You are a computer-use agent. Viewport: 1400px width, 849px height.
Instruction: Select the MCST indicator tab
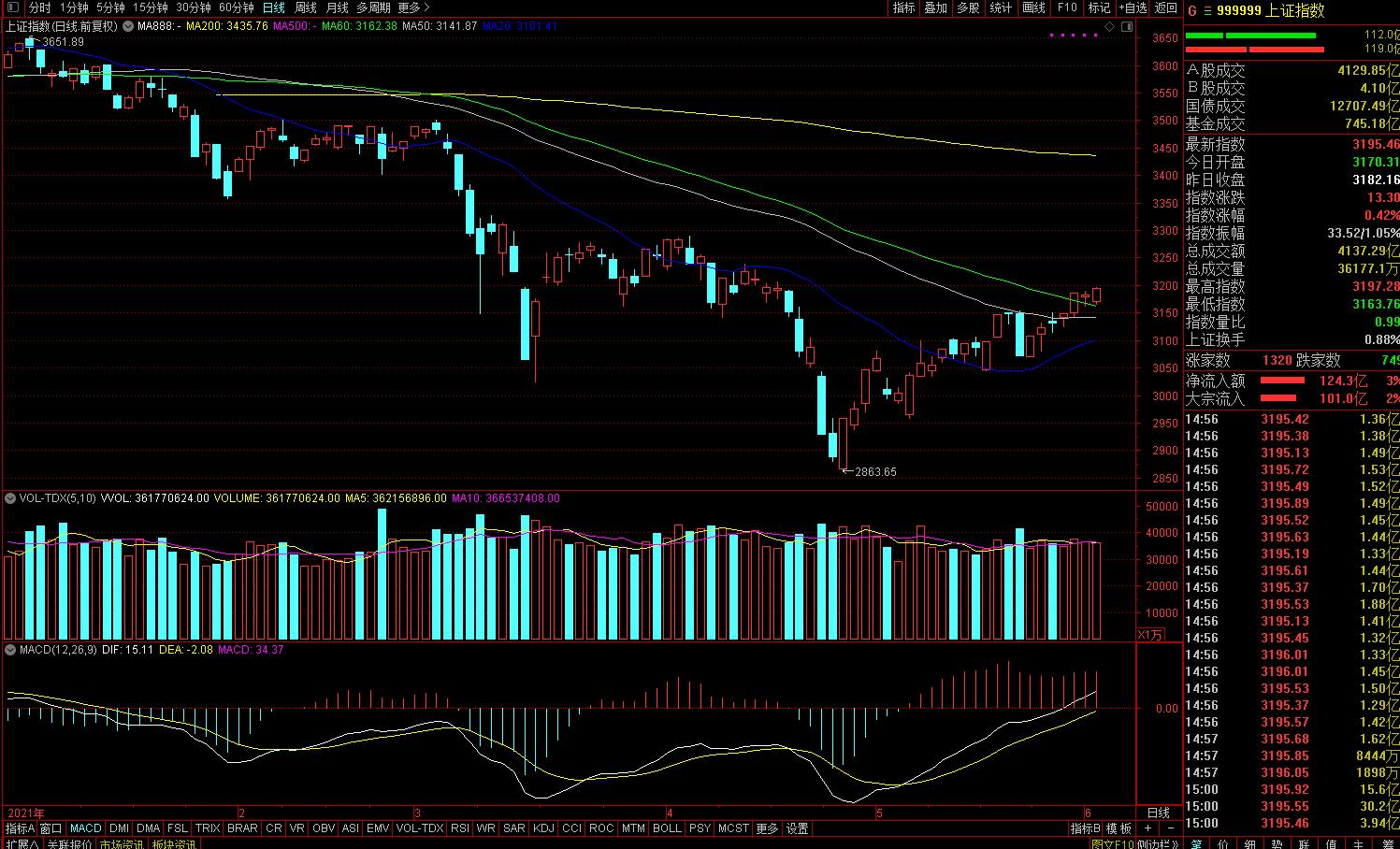(x=733, y=828)
